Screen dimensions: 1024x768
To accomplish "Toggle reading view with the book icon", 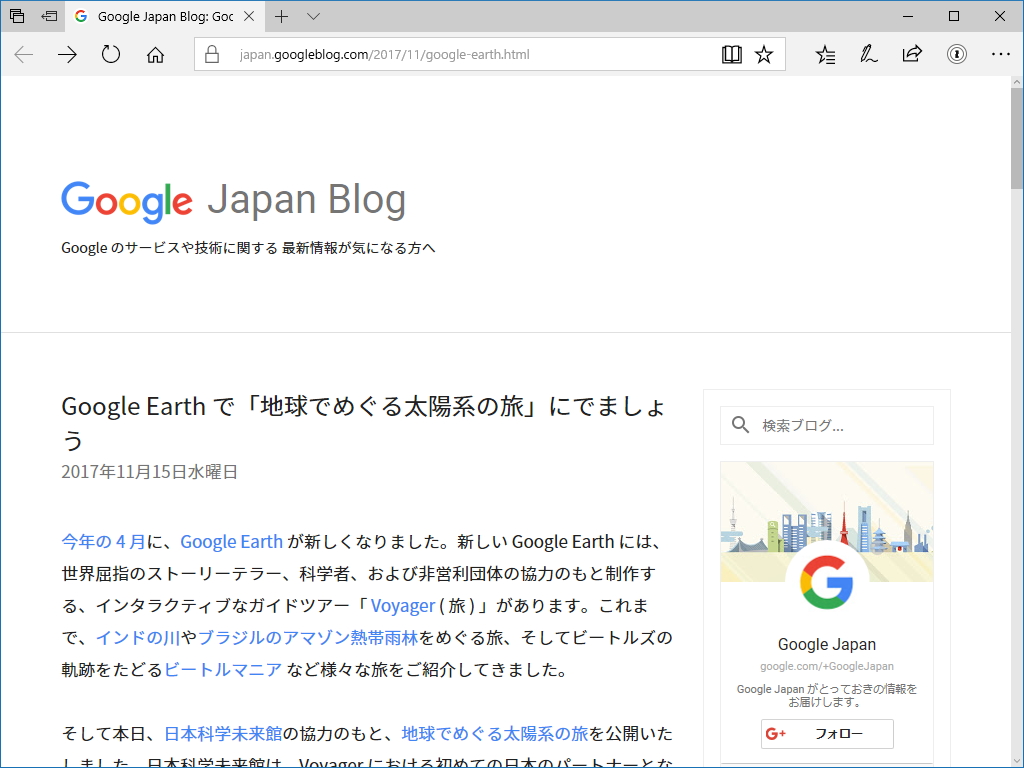I will tap(731, 55).
